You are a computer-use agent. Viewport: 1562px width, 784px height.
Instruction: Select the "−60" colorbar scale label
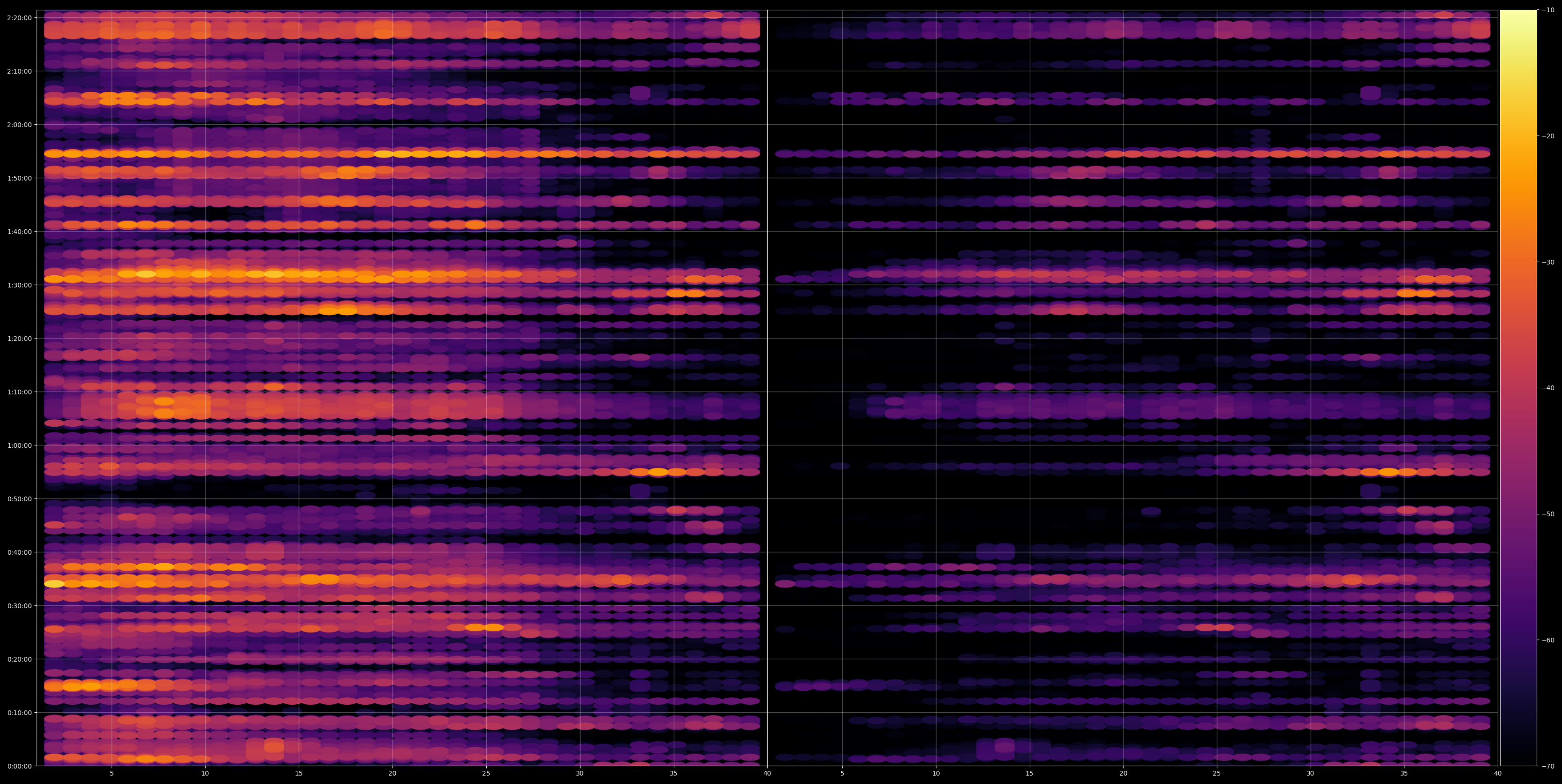tap(1547, 641)
